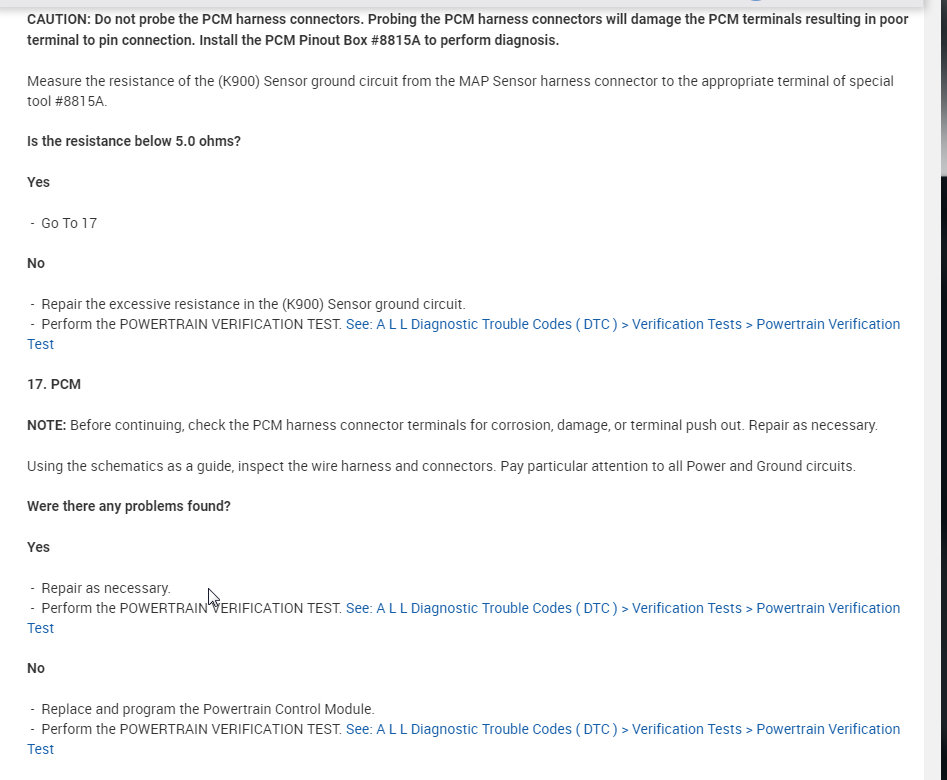Viewport: 947px width, 780px height.
Task: Click the 'Is the resistance below 5.0 ohms?' question
Action: [x=134, y=141]
